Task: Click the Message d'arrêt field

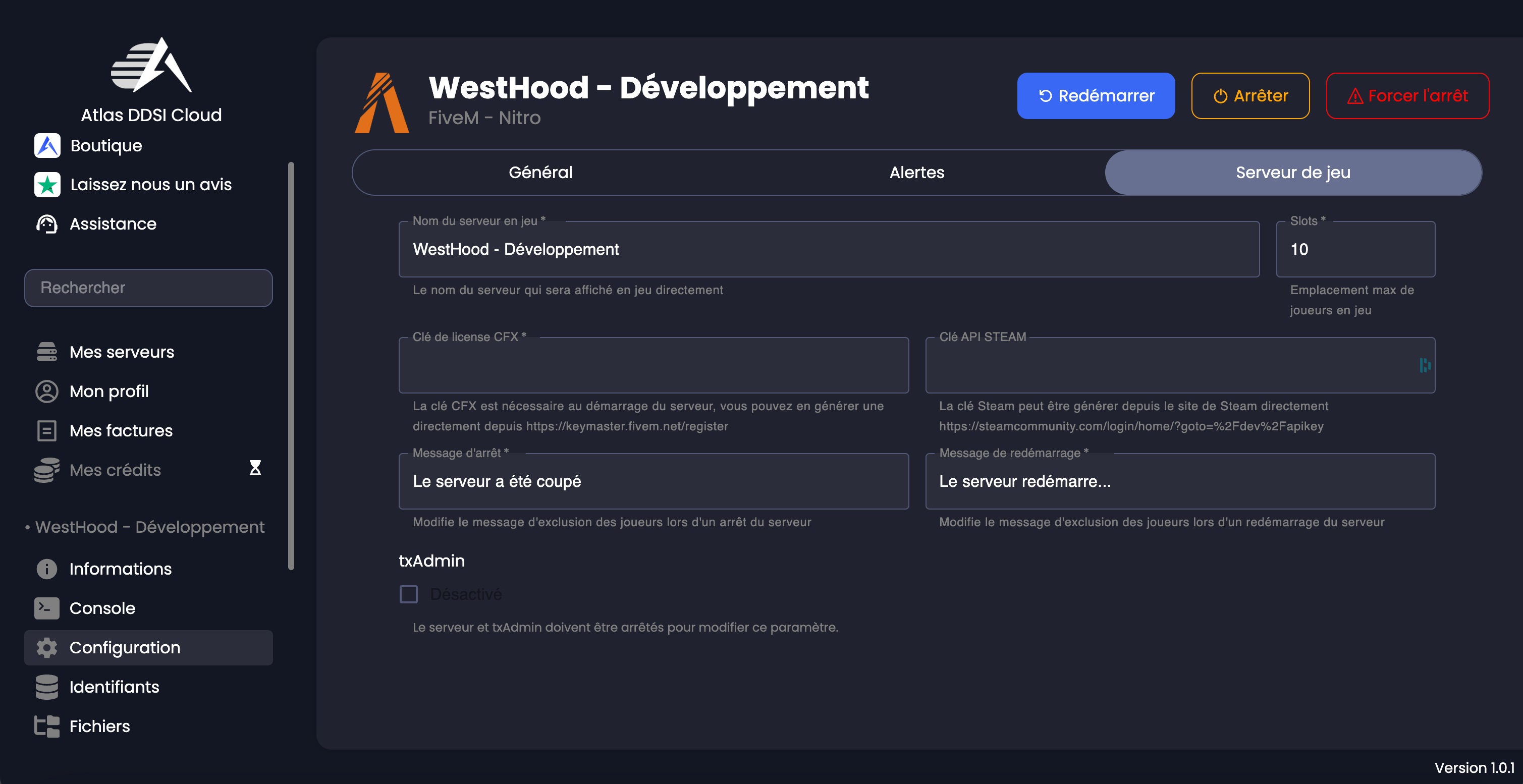Action: pyautogui.click(x=654, y=481)
